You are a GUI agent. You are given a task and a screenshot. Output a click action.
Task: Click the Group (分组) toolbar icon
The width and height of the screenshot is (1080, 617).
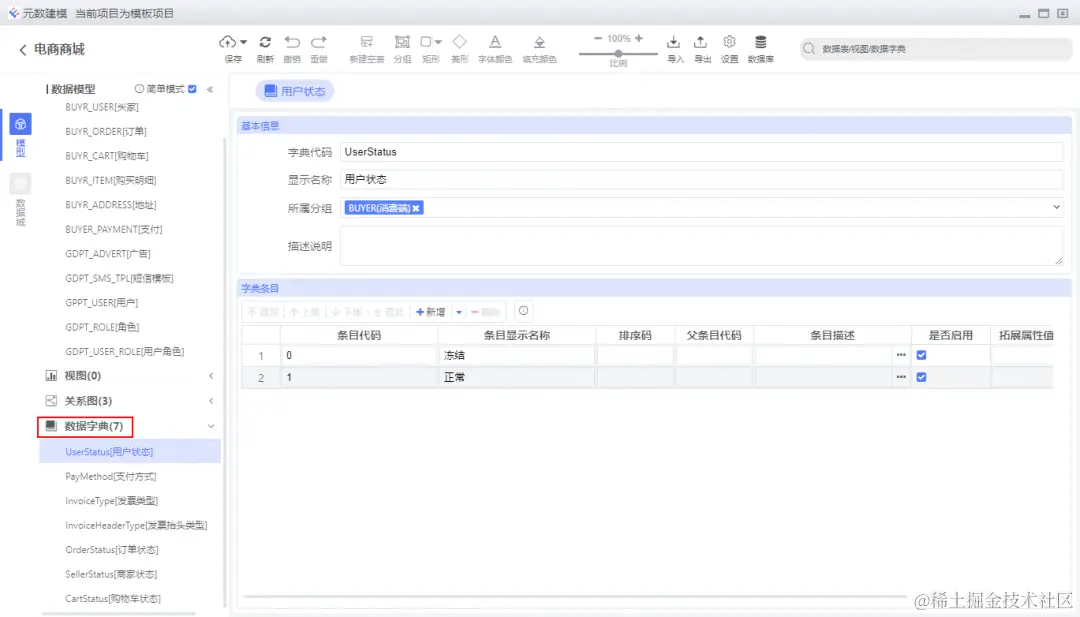pyautogui.click(x=402, y=42)
